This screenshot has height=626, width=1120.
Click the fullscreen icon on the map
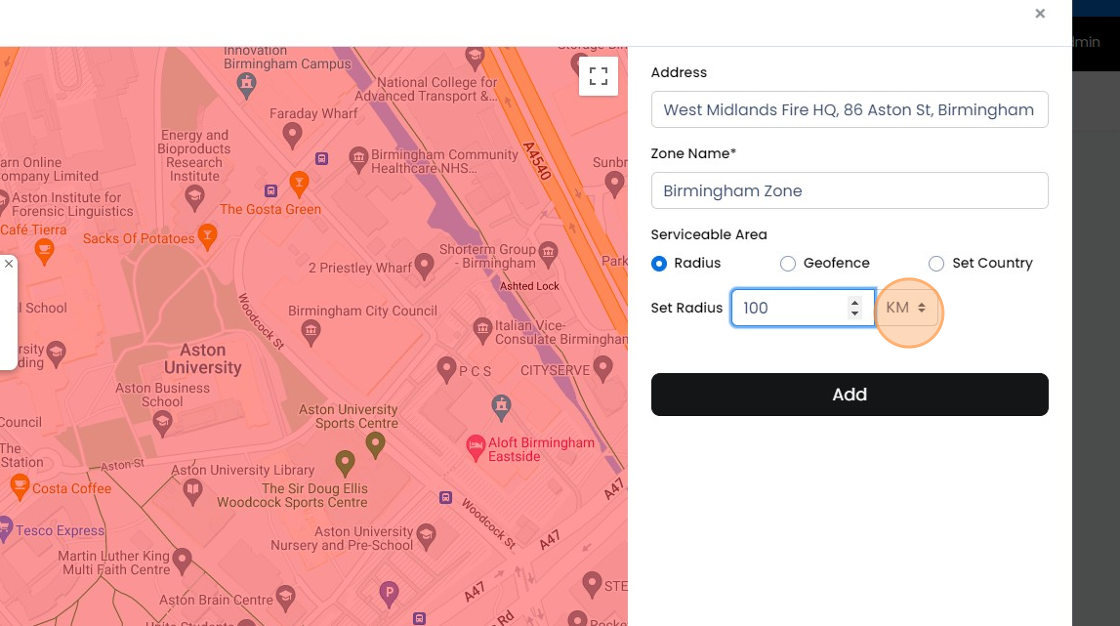[598, 75]
